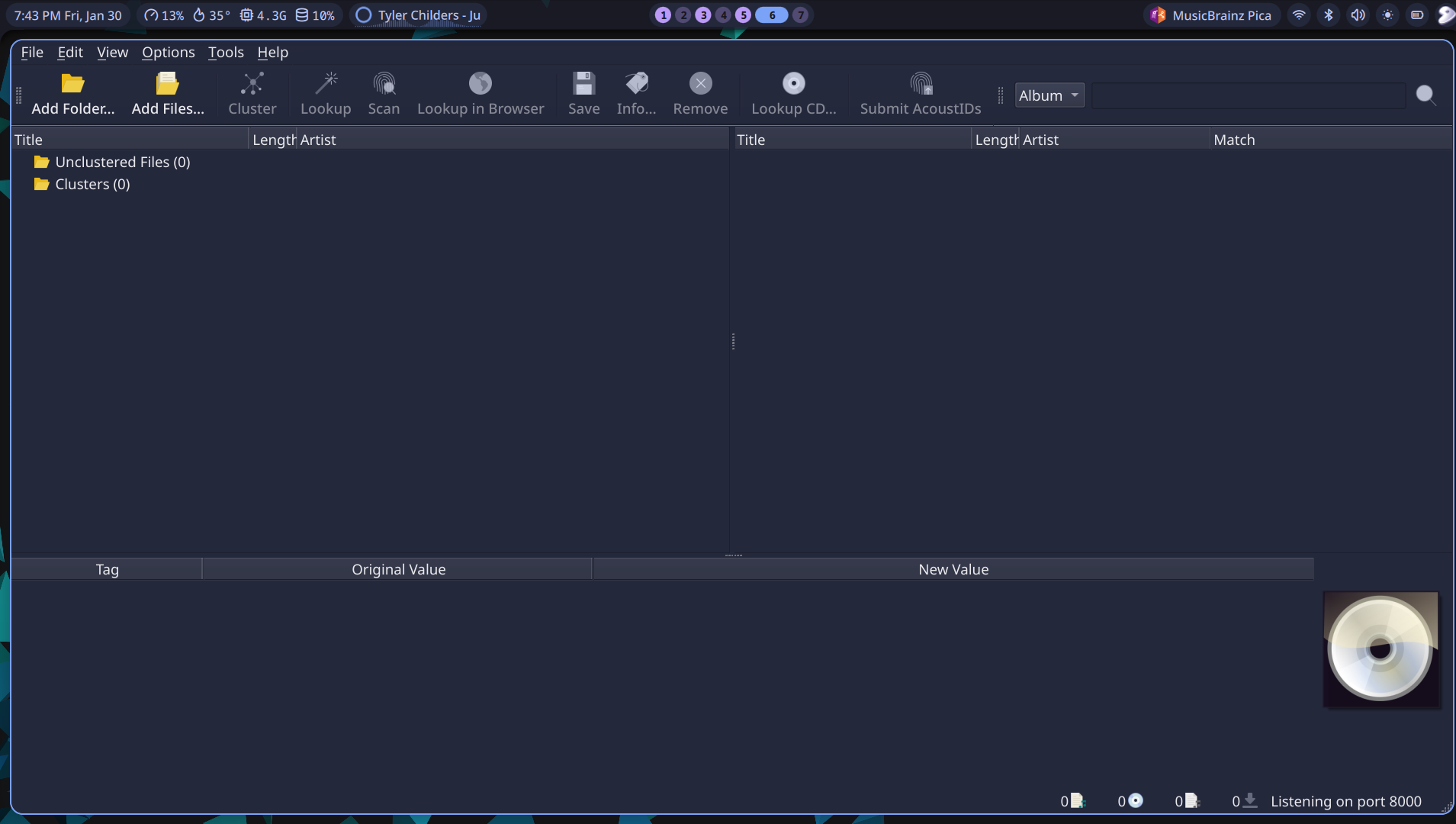Click the Add Files toolbar icon
1456x824 pixels.
pyautogui.click(x=167, y=84)
